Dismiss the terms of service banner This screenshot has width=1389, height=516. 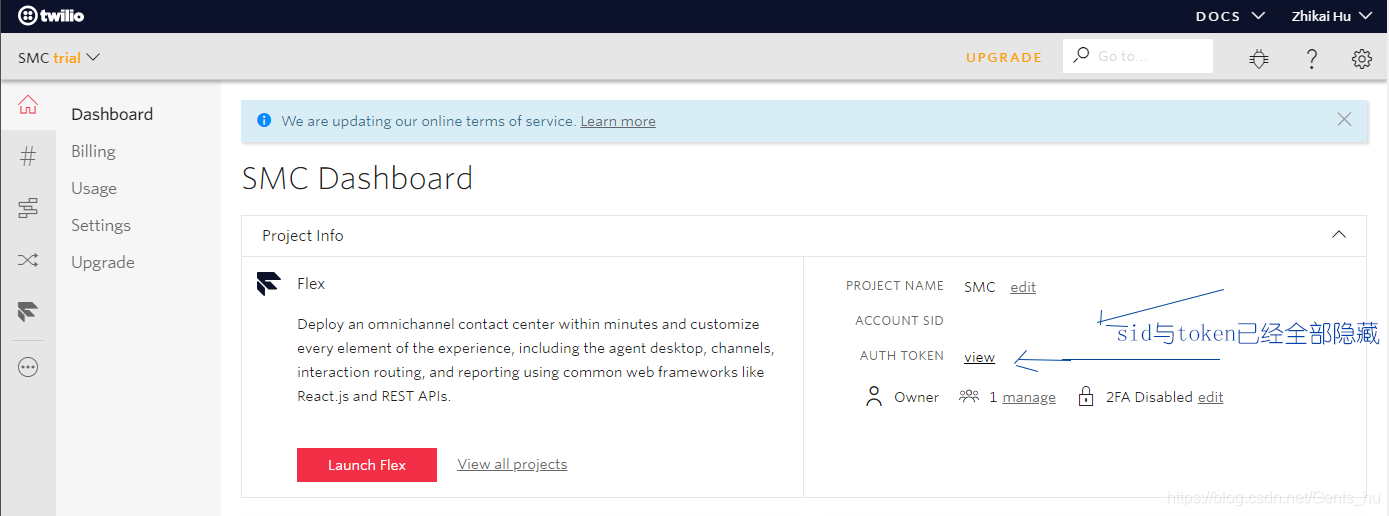[x=1344, y=119]
